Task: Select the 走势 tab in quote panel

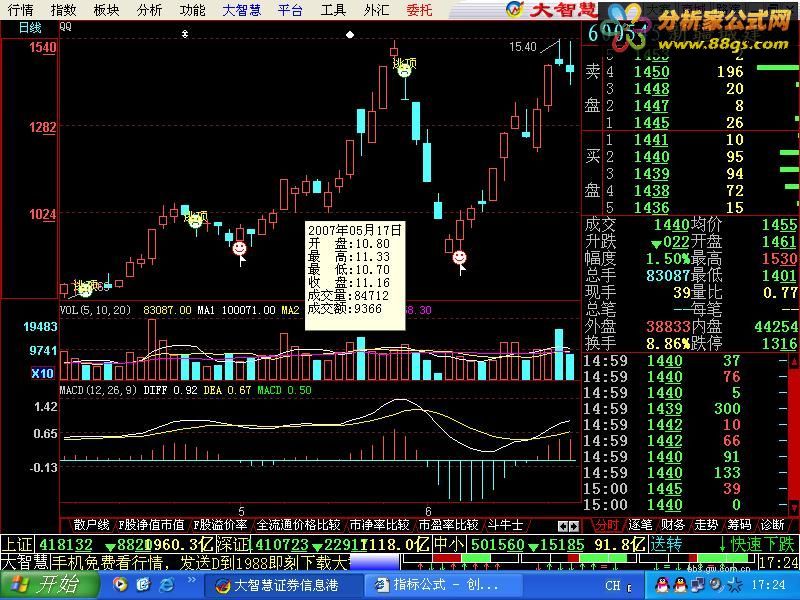Action: pyautogui.click(x=706, y=525)
